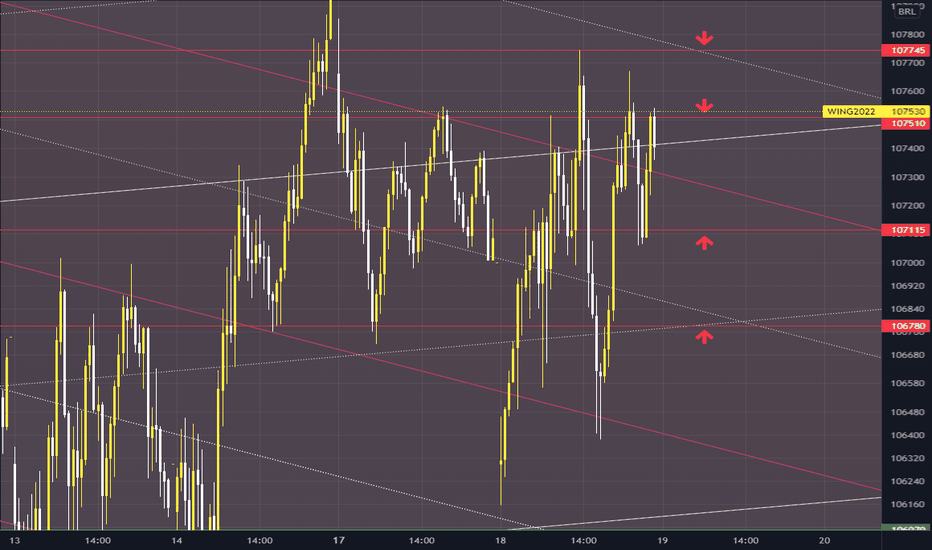Click the 107300 price axis value

[x=907, y=177]
